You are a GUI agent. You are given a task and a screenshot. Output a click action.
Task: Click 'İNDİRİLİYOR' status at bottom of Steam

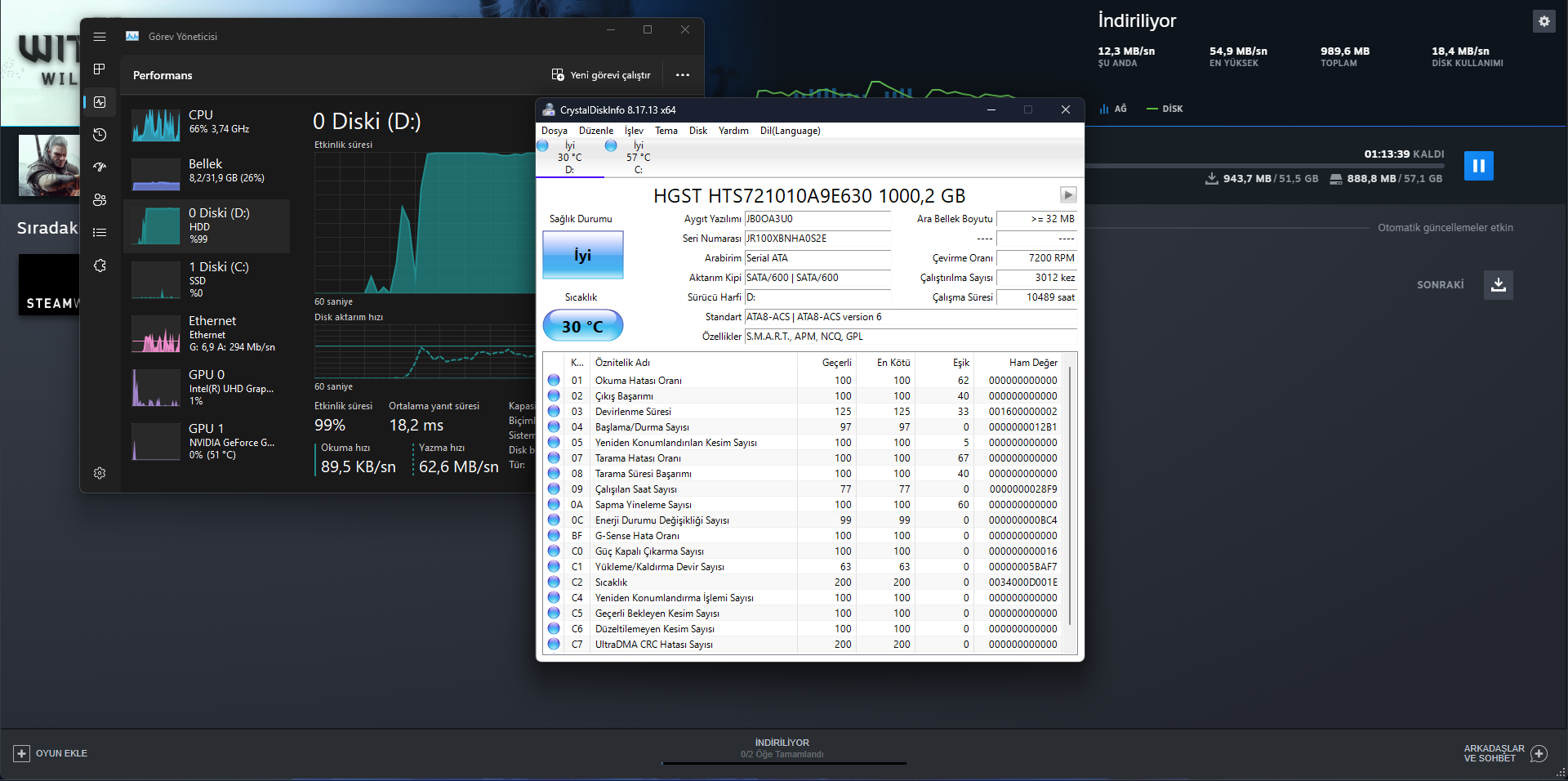click(x=782, y=743)
